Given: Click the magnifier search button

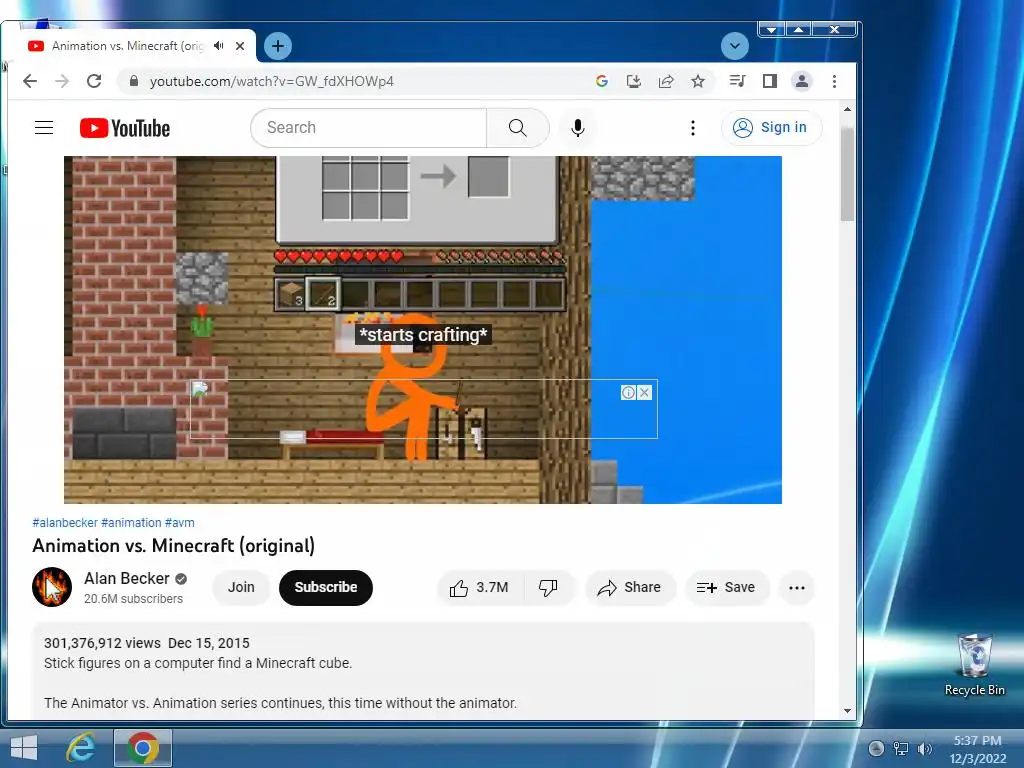Looking at the screenshot, I should tap(517, 127).
